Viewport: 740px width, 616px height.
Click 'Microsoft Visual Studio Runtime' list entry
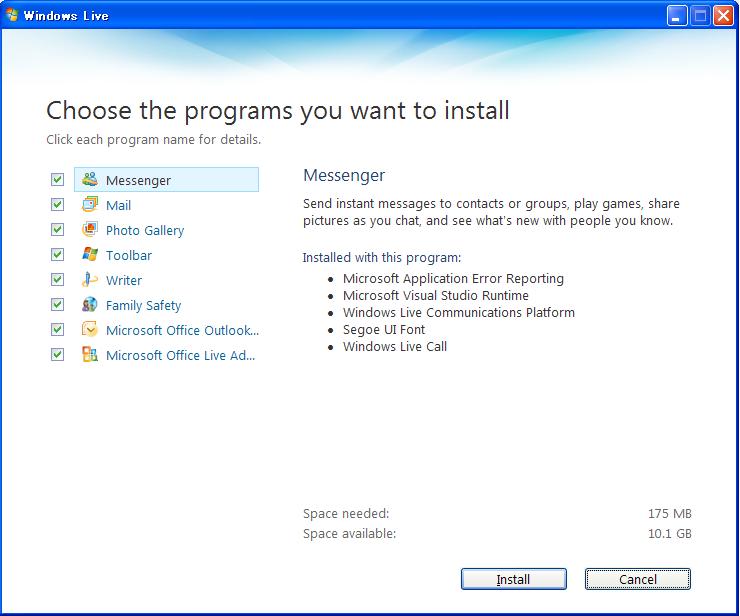[436, 295]
